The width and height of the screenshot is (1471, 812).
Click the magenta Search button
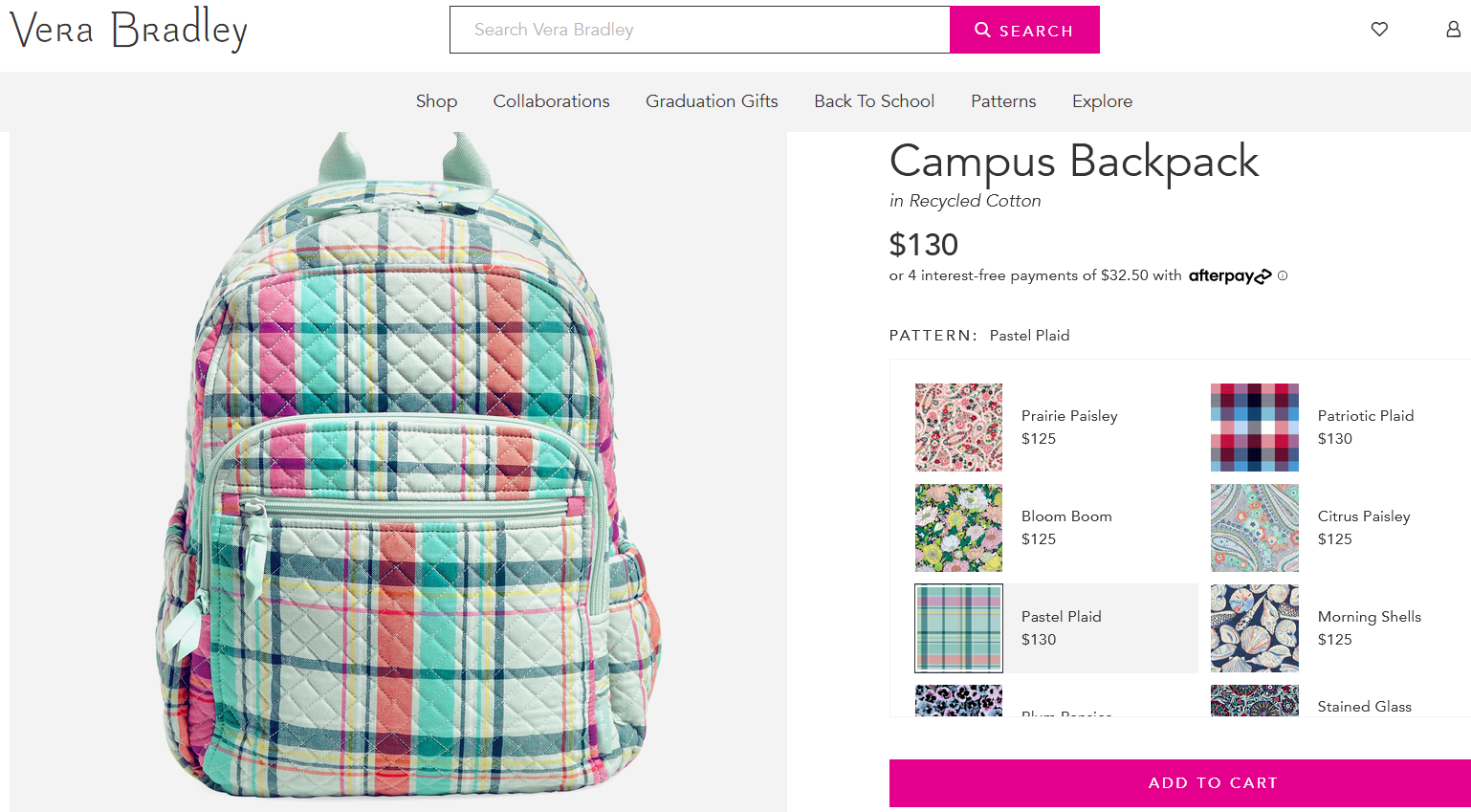tap(1024, 30)
